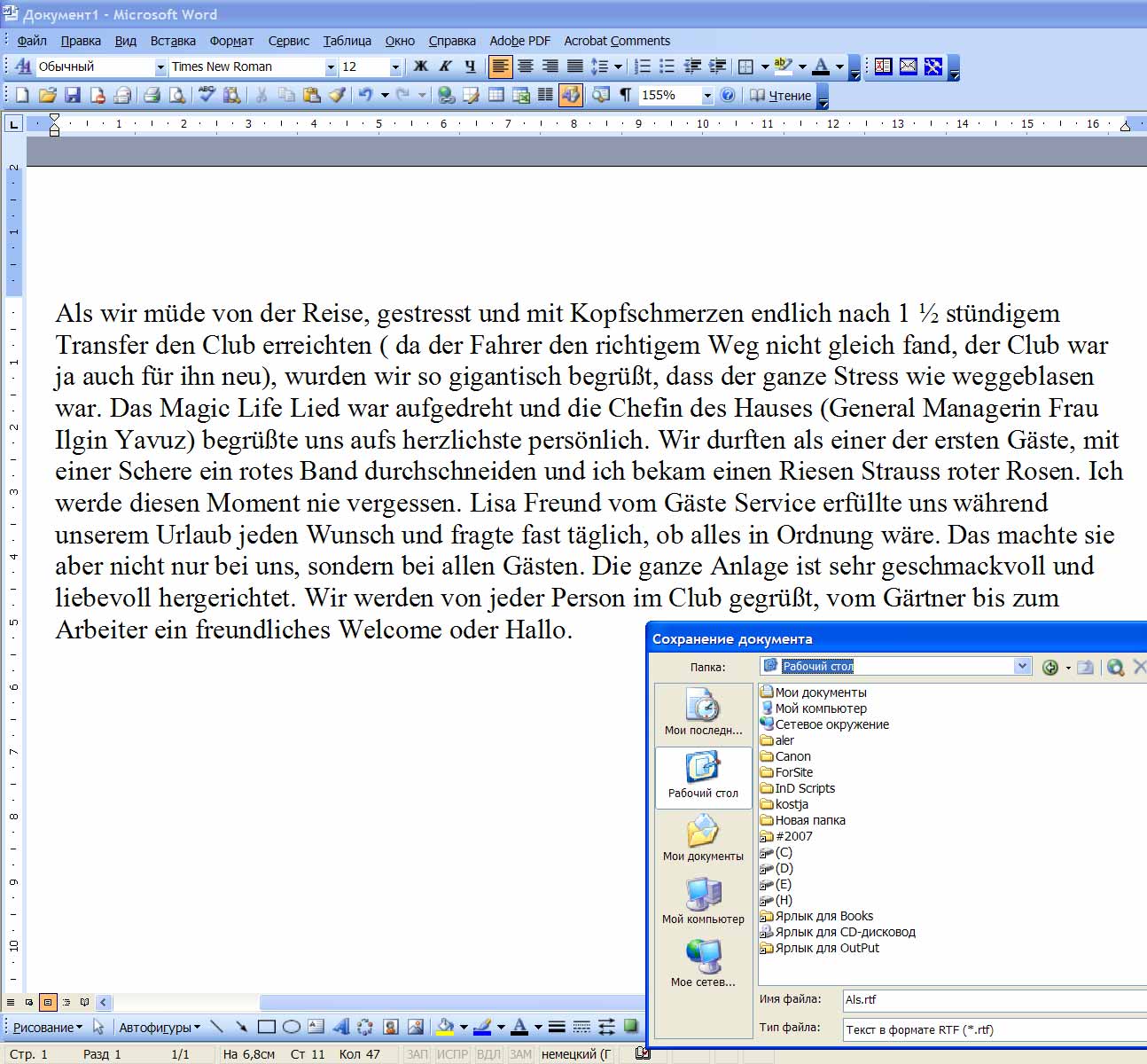Insert an Excel worksheet icon
The image size is (1147, 1064).
coord(521,95)
